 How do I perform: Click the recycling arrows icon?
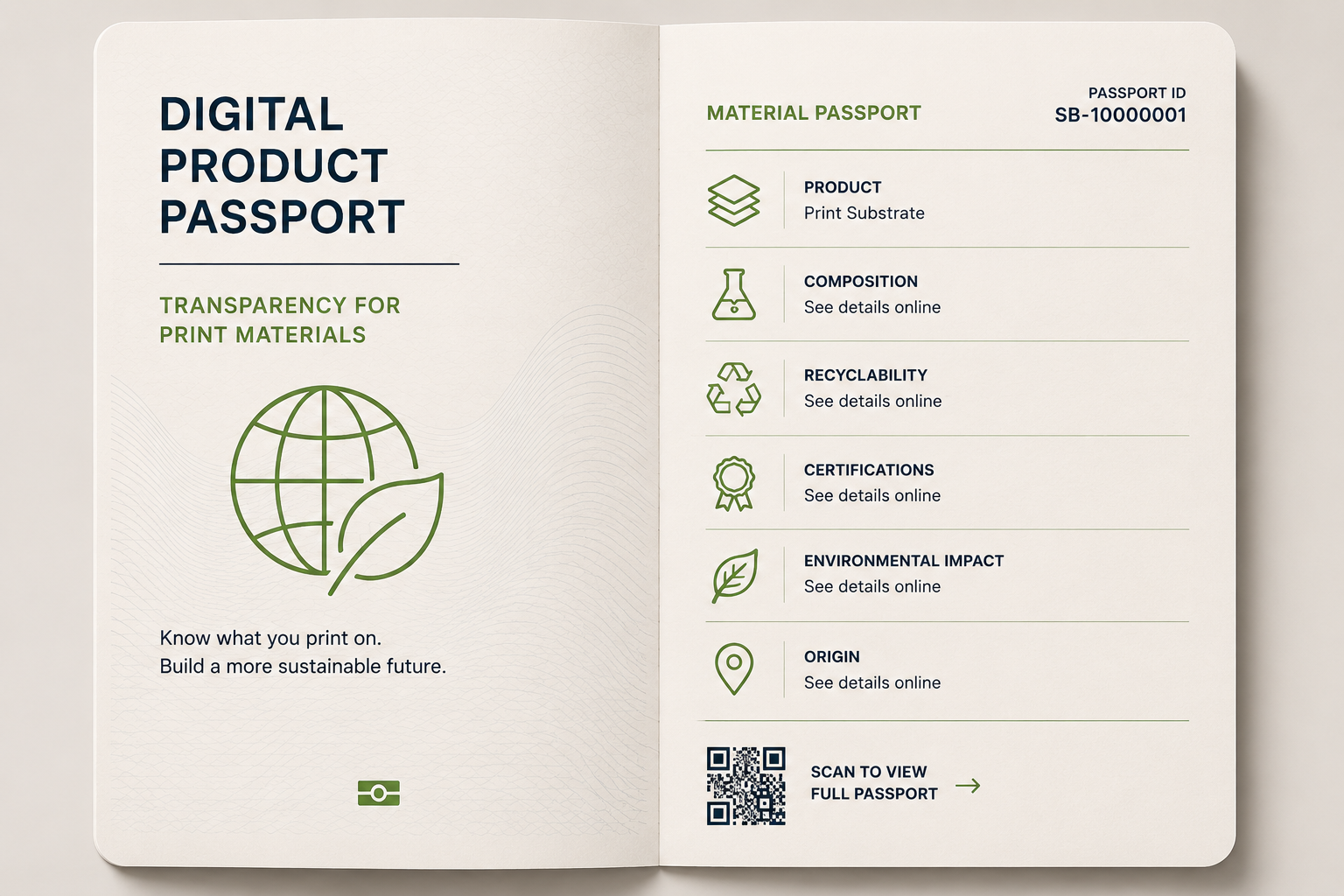pos(733,388)
